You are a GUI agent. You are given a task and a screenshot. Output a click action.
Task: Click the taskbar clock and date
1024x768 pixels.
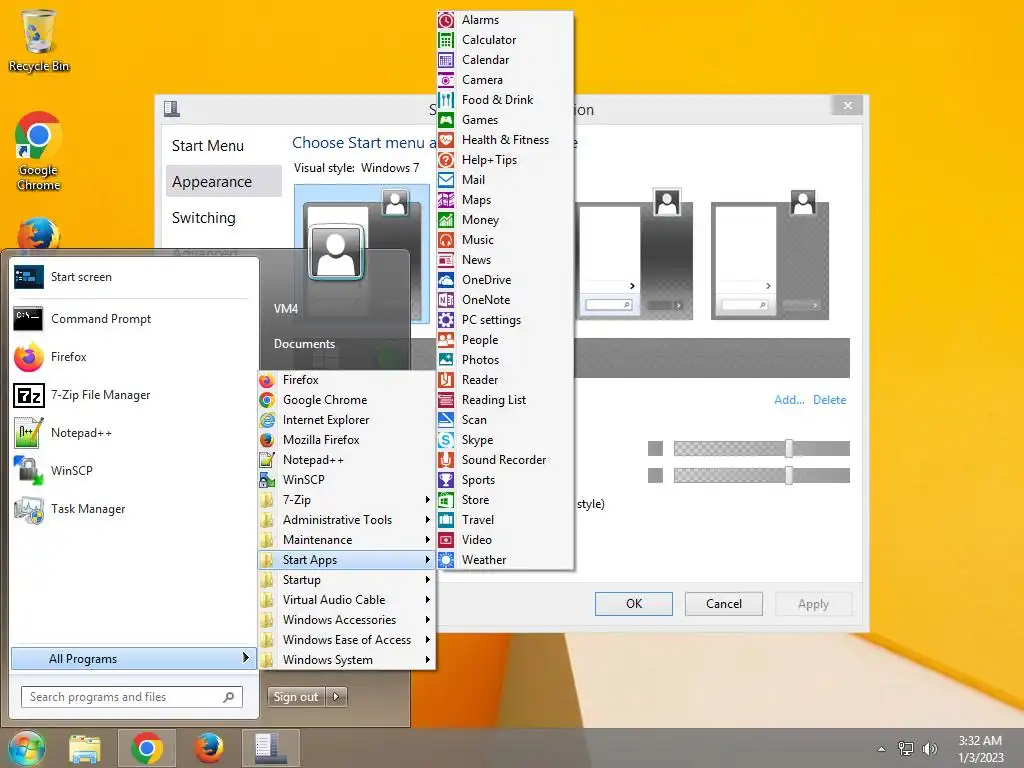click(x=980, y=749)
